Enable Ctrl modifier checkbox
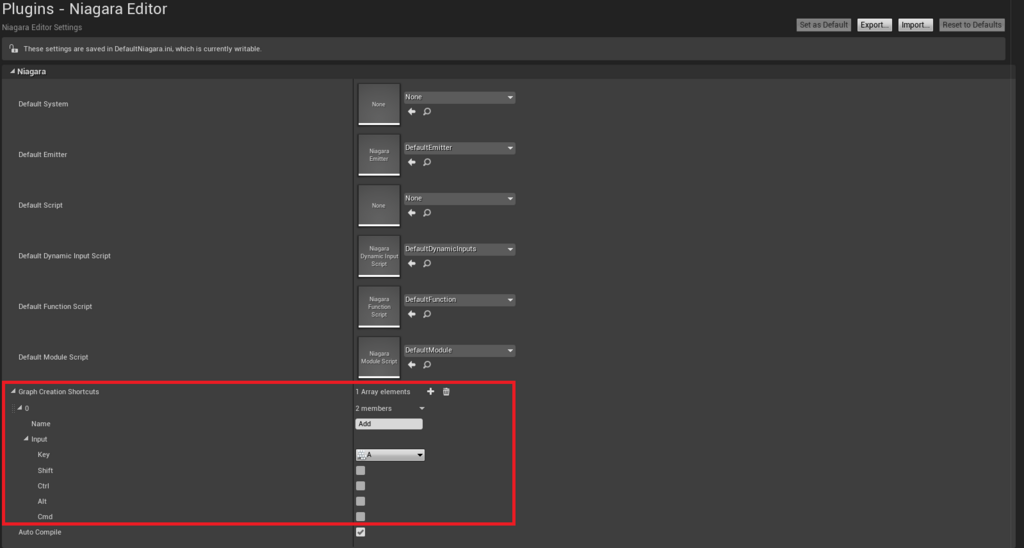1024x548 pixels. point(360,486)
